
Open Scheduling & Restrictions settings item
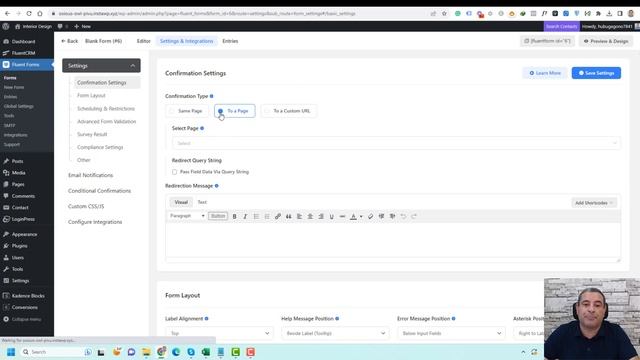[x=106, y=109]
